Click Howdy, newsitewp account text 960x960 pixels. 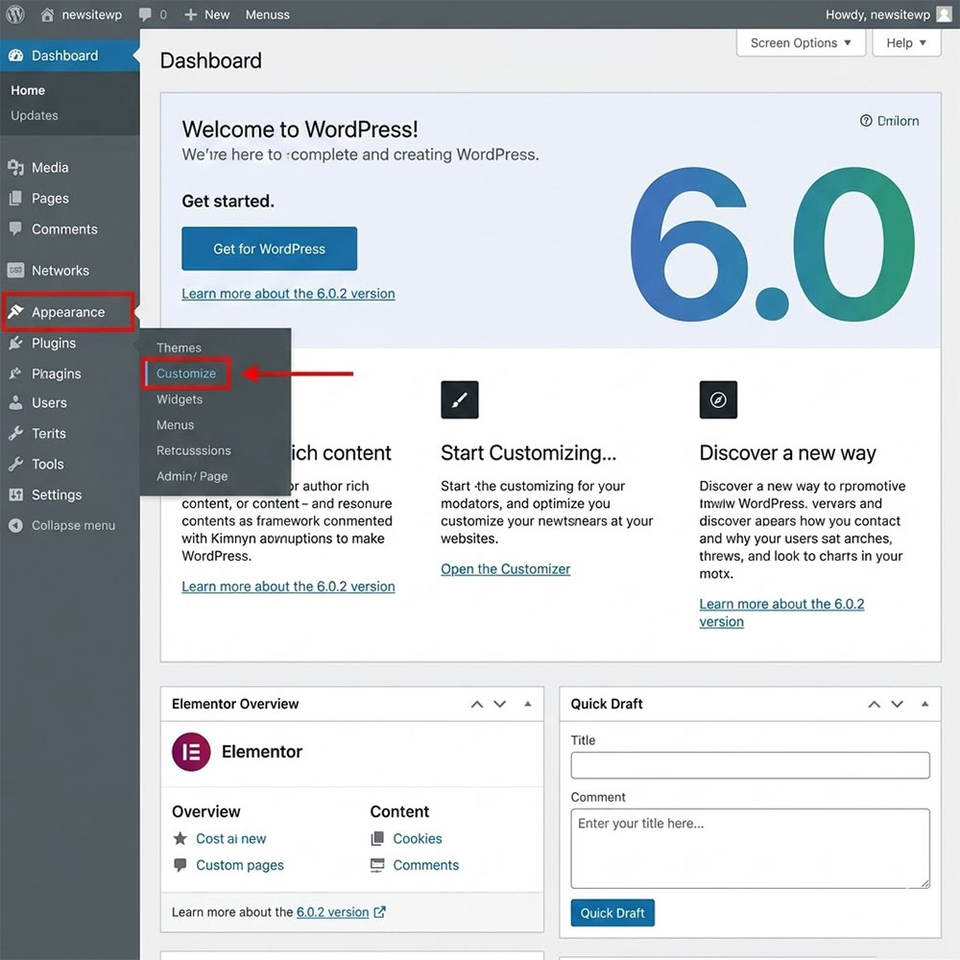[877, 15]
